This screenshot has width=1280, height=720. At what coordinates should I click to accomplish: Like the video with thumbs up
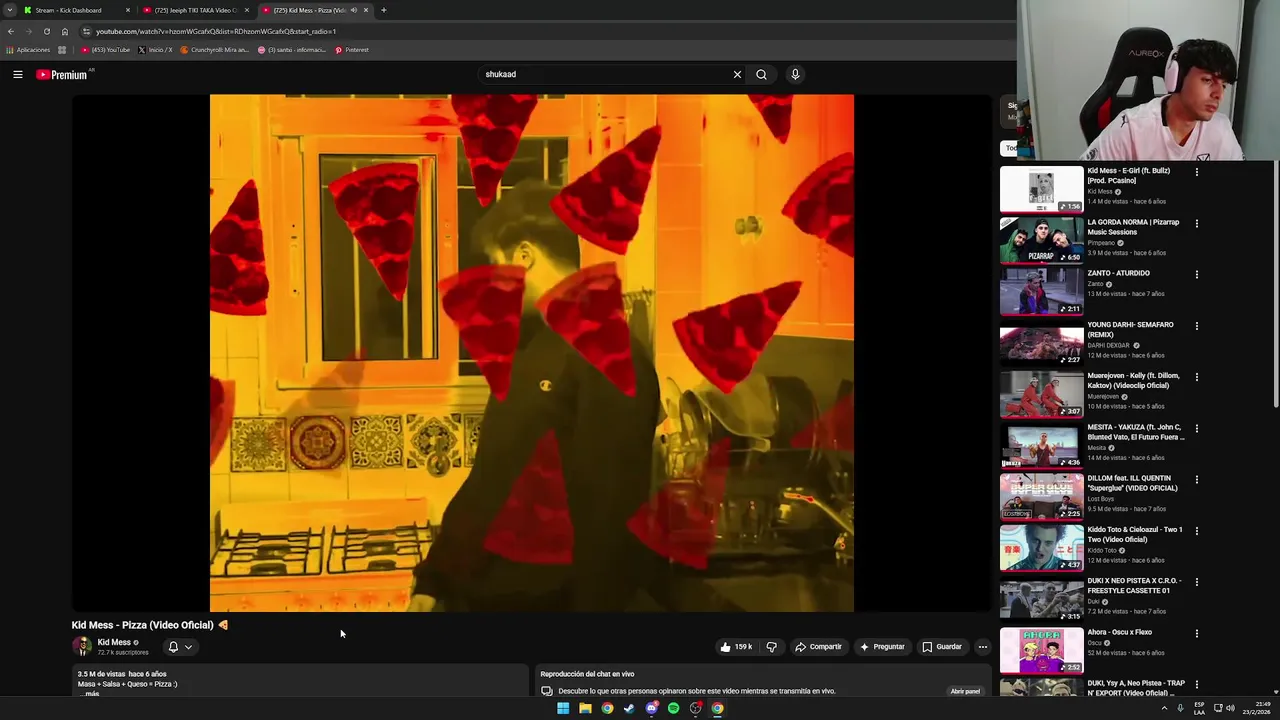736,647
